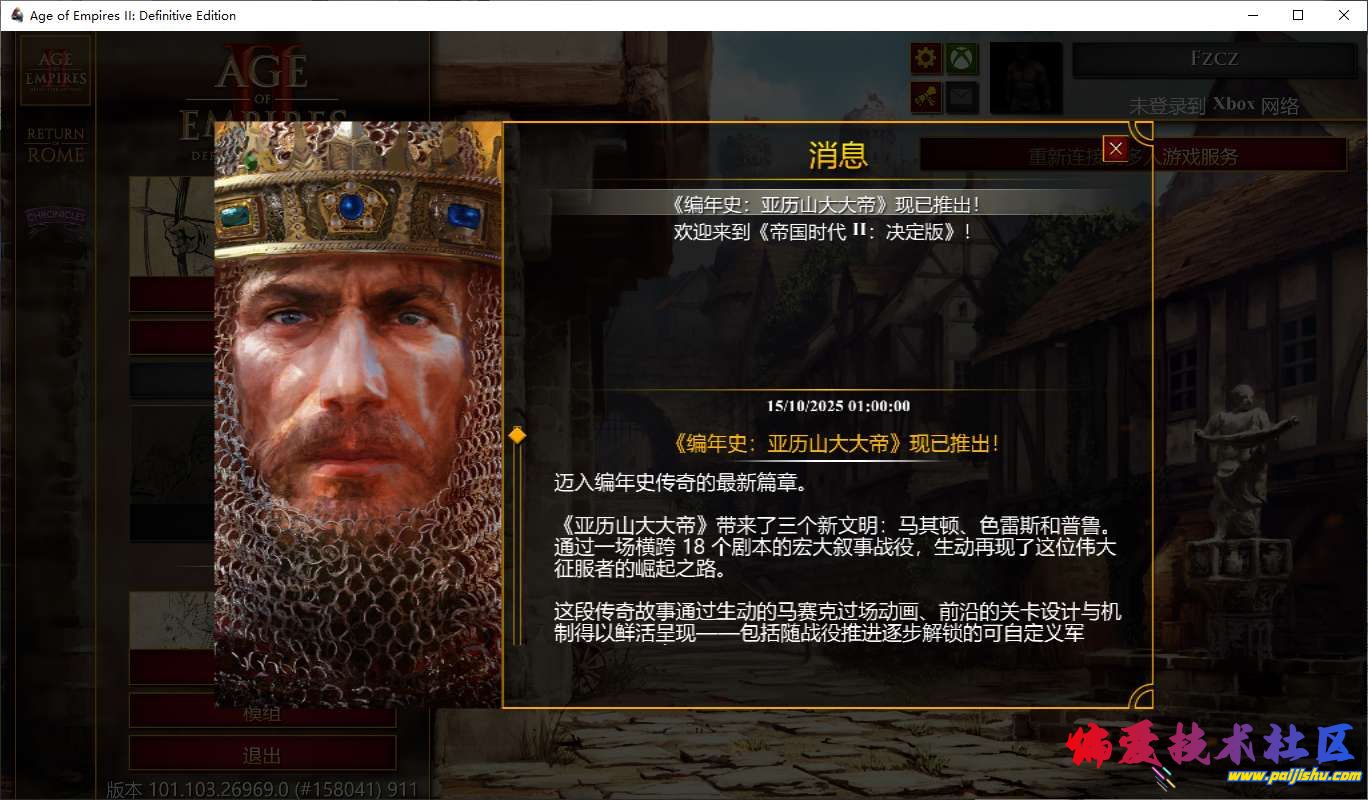Maximize the game window
1368x800 pixels.
click(x=1298, y=15)
